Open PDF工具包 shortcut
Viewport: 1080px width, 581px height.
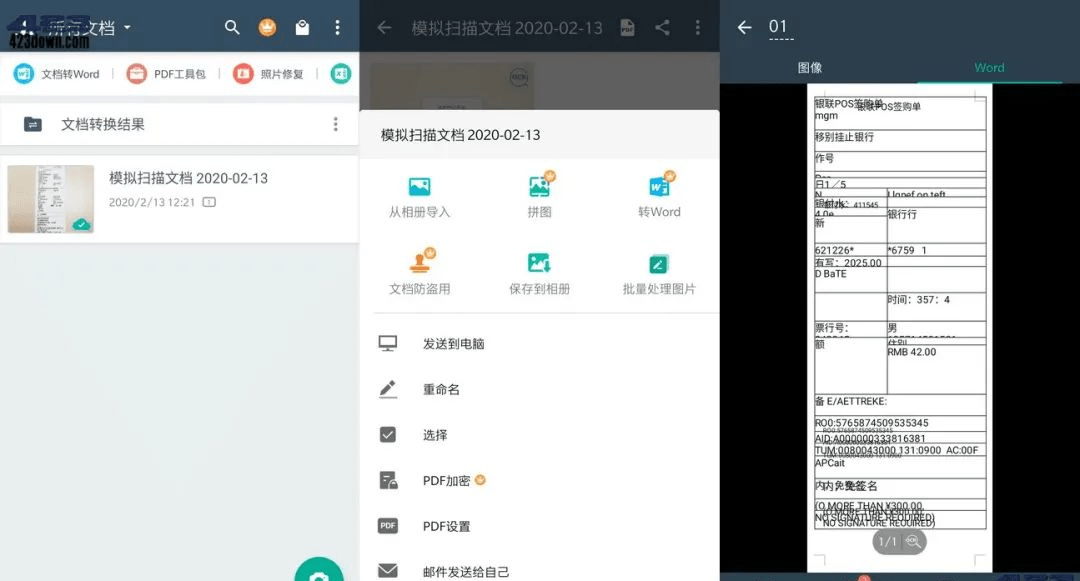tap(166, 74)
